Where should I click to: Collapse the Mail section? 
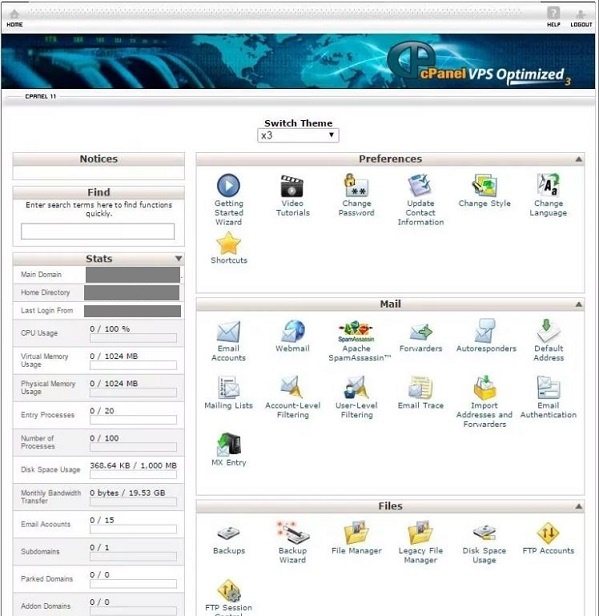point(578,304)
